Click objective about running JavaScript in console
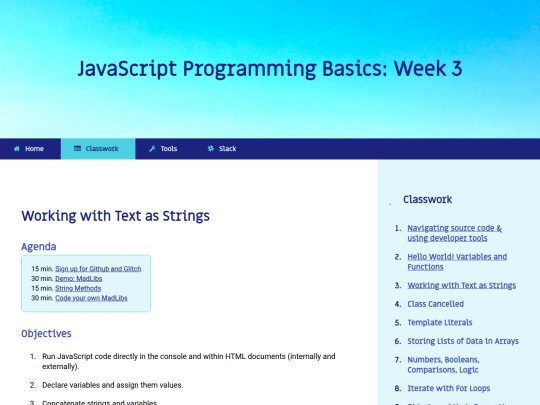 pos(189,361)
